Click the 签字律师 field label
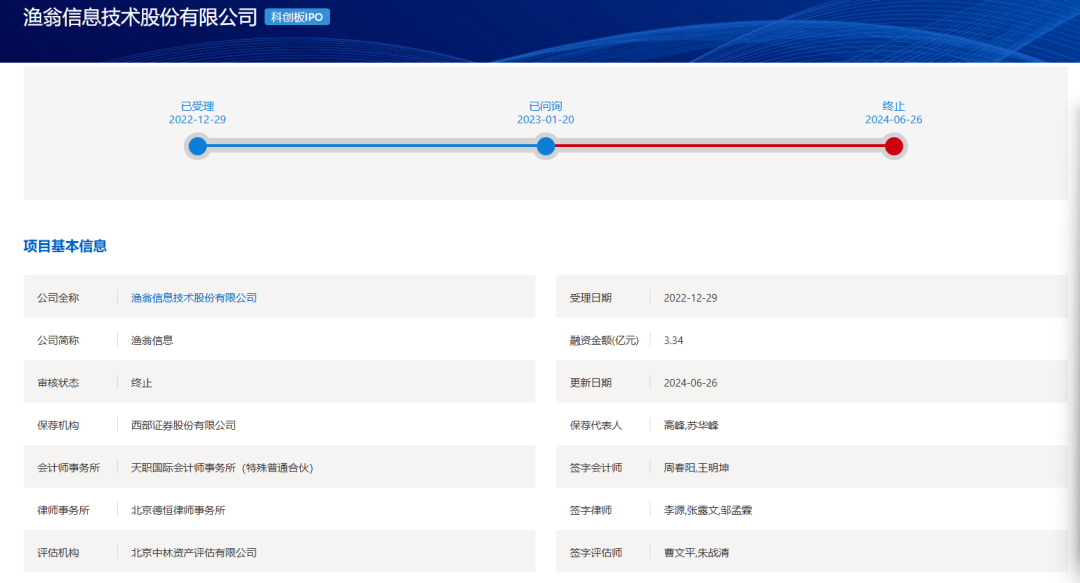The width and height of the screenshot is (1080, 583). pyautogui.click(x=590, y=511)
